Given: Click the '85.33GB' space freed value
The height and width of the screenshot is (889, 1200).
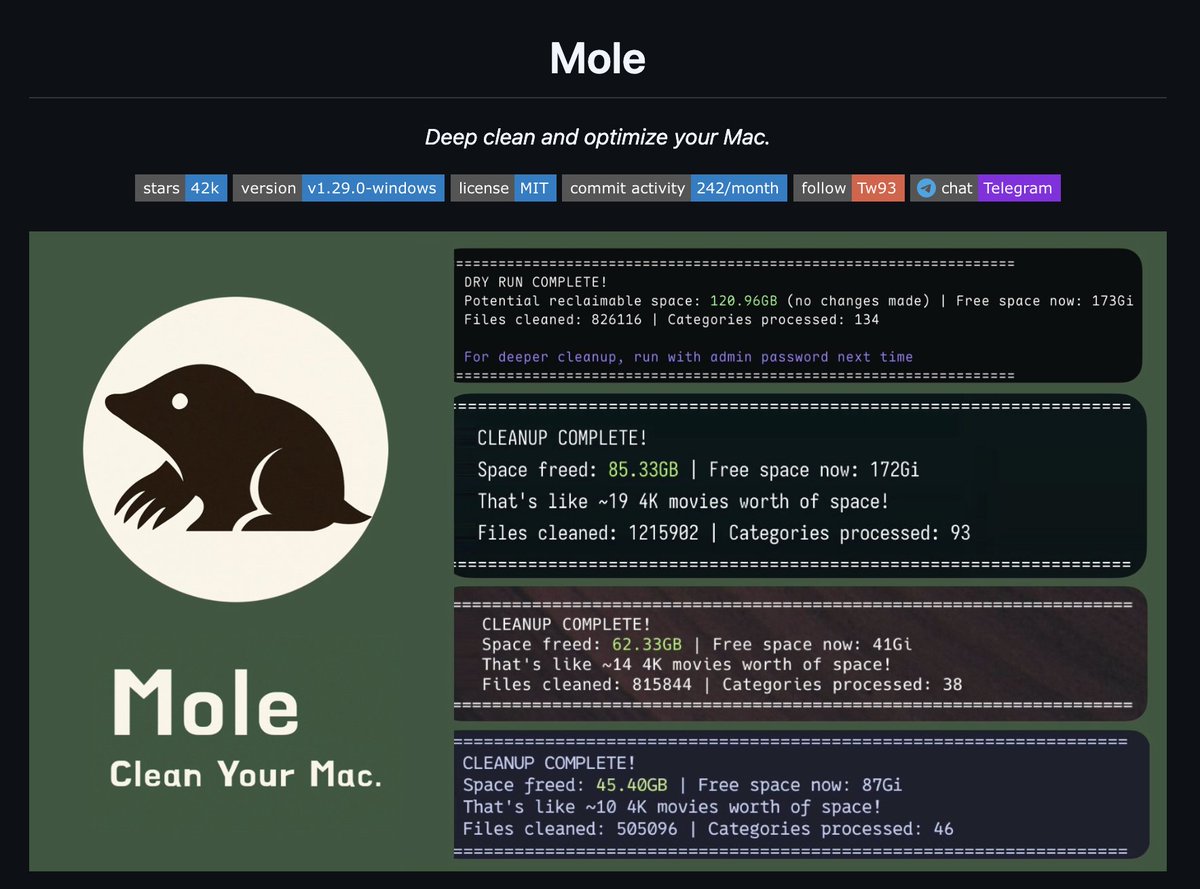Looking at the screenshot, I should pyautogui.click(x=644, y=469).
